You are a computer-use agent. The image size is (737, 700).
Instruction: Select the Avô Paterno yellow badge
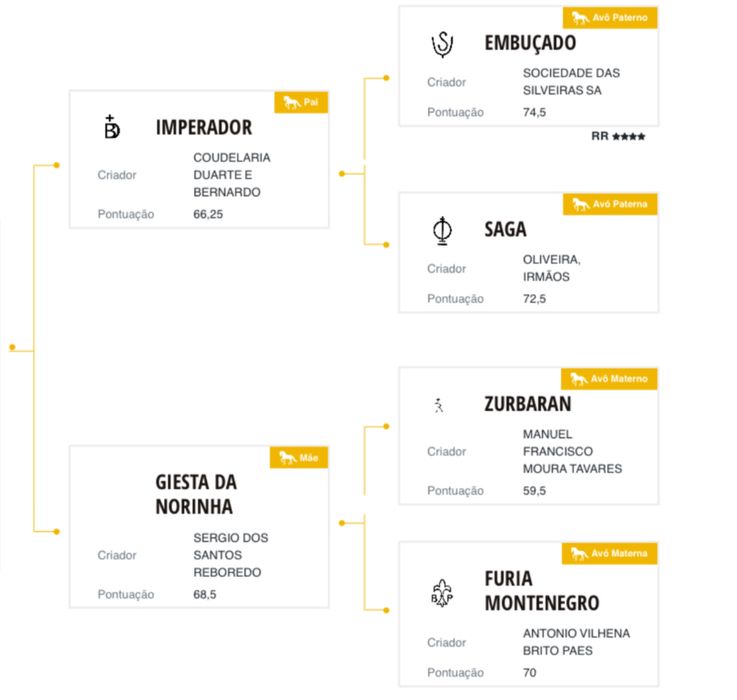(610, 18)
